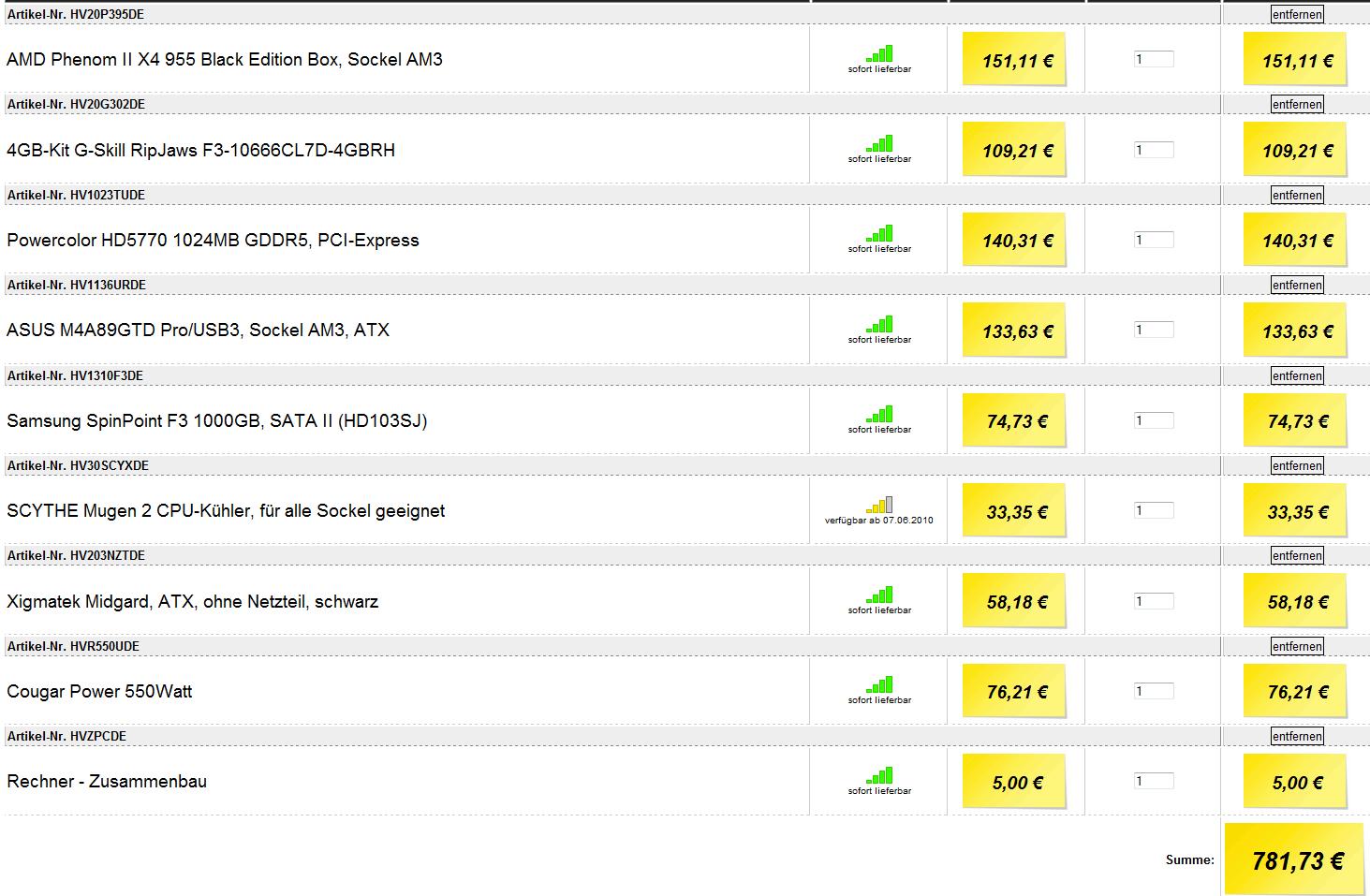Click label 'Artikel-Nr. HV1136URDE'
1370x896 pixels.
tap(77, 285)
